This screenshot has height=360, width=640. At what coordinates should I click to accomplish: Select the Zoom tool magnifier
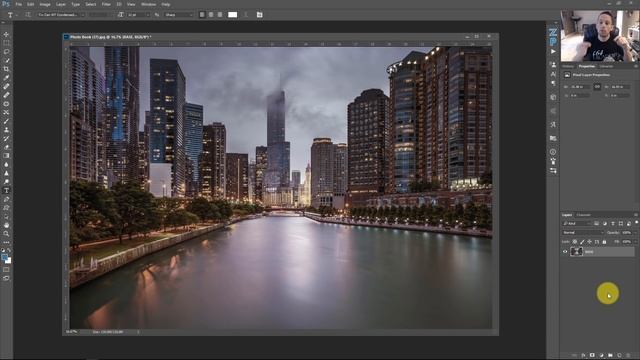(6, 233)
